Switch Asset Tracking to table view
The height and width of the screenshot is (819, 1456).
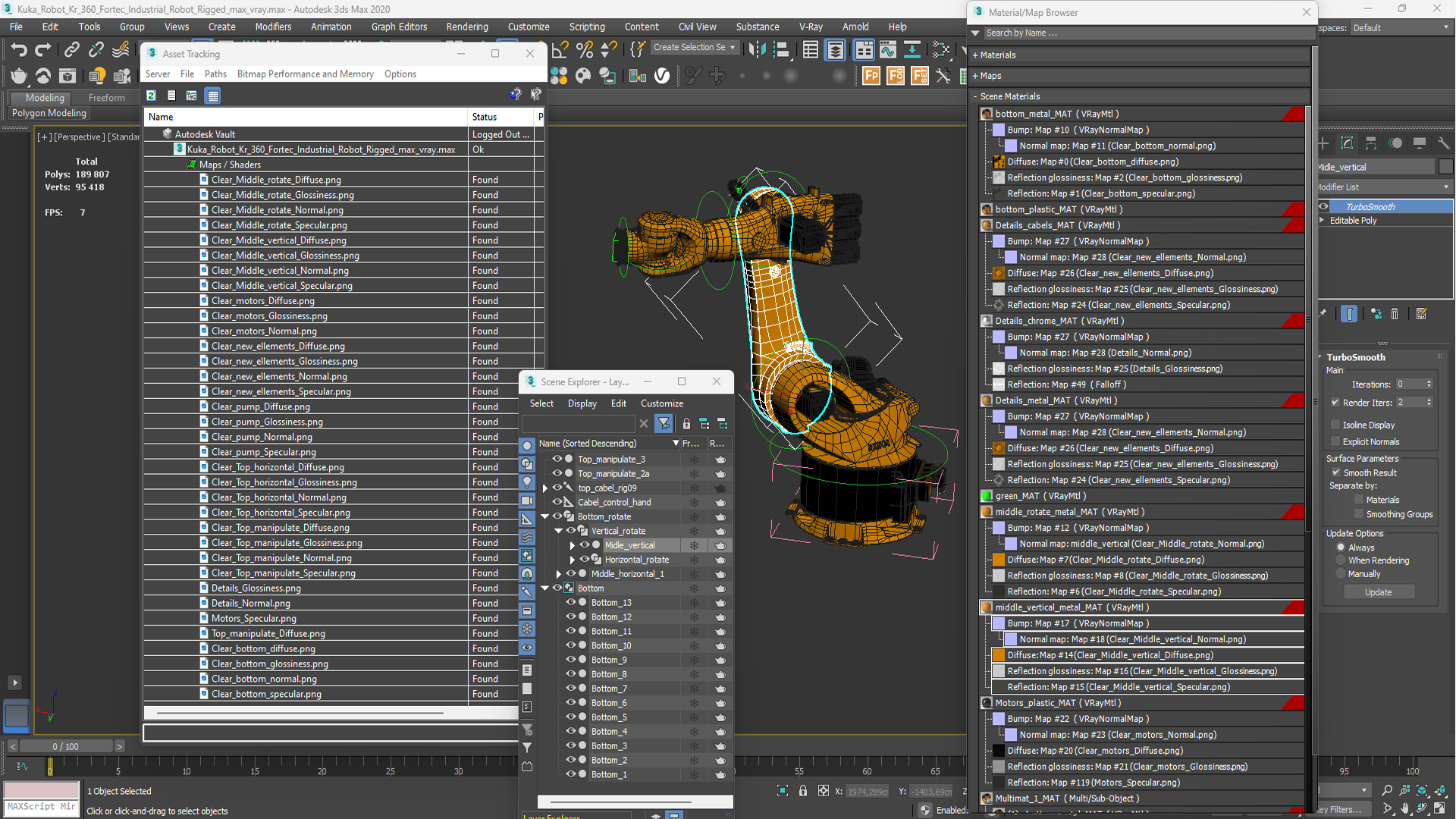[213, 96]
